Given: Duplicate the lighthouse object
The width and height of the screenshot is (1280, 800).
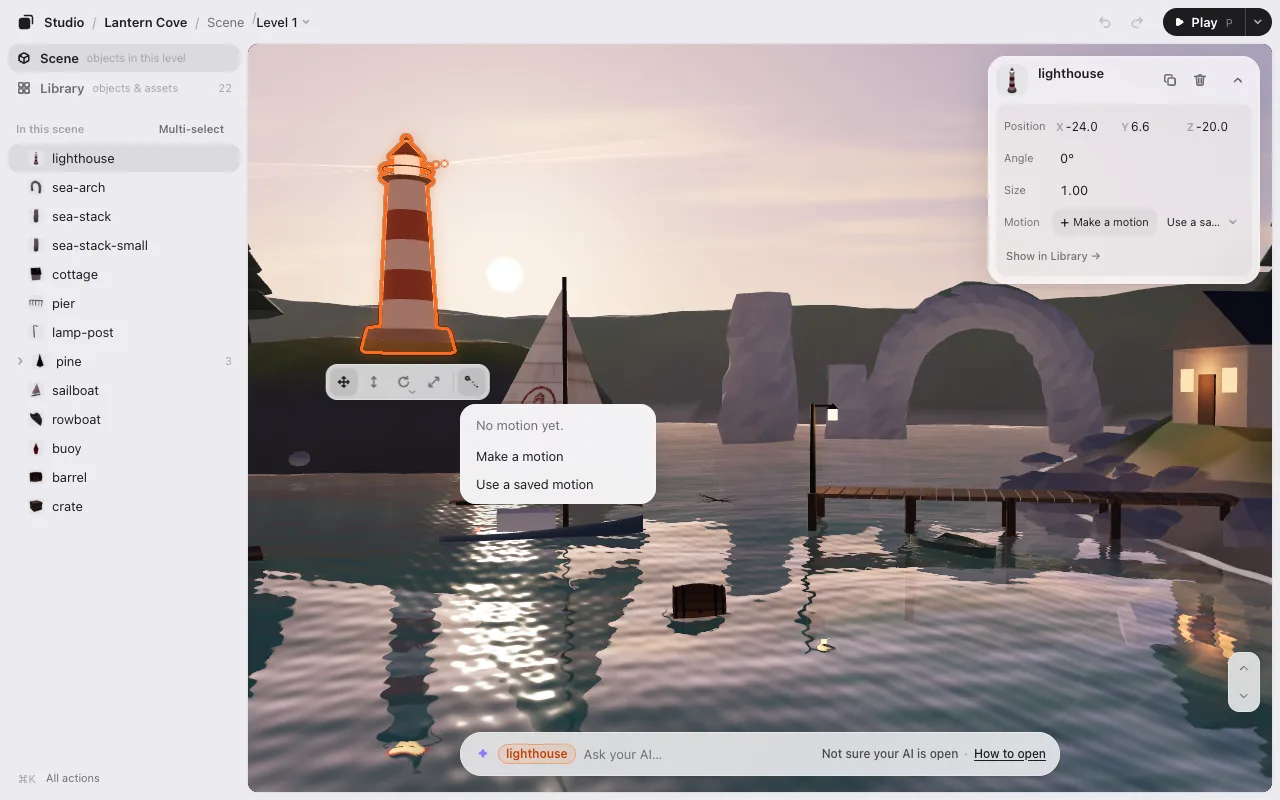Looking at the screenshot, I should 1170,80.
